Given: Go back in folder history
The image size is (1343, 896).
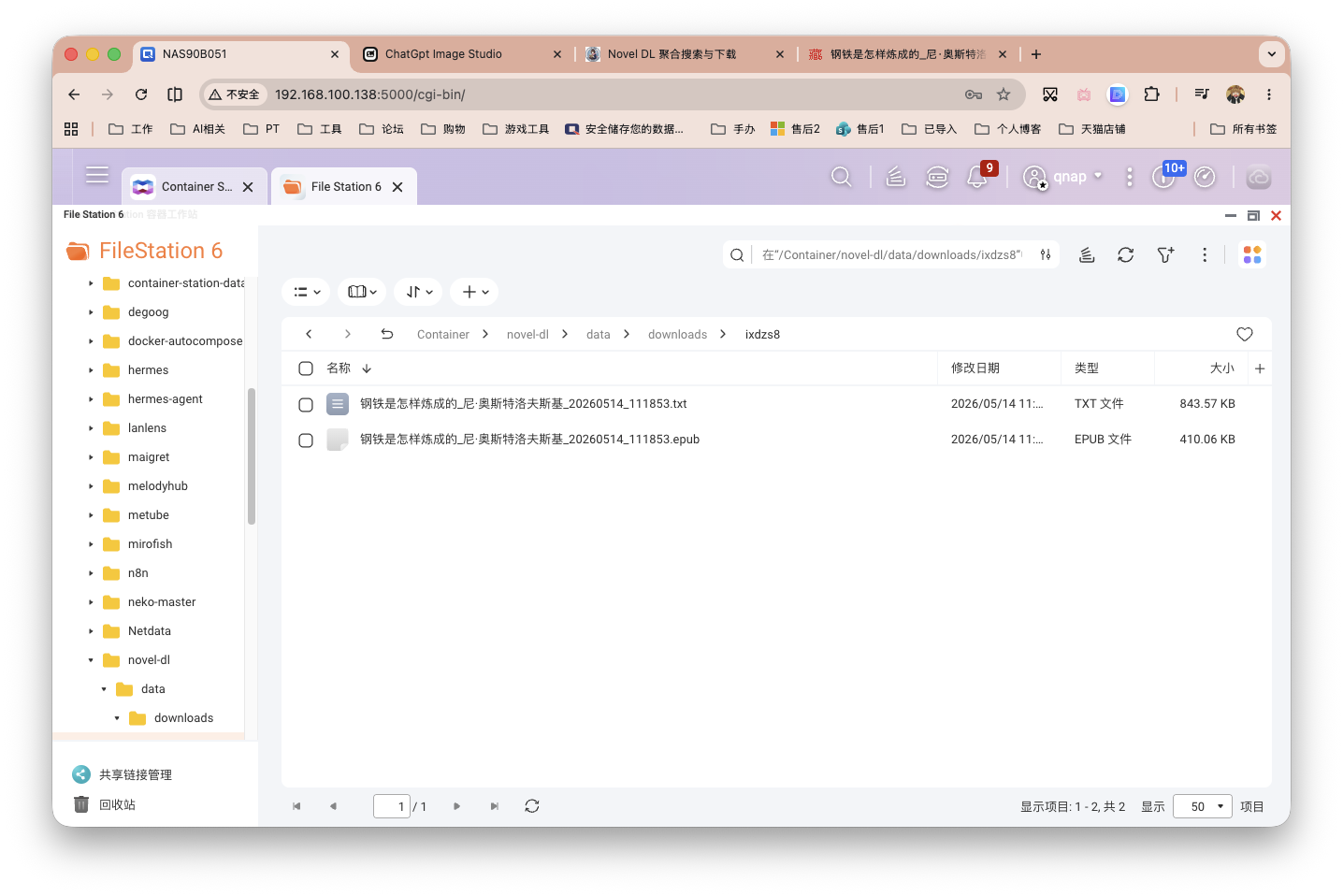Looking at the screenshot, I should click(x=309, y=334).
